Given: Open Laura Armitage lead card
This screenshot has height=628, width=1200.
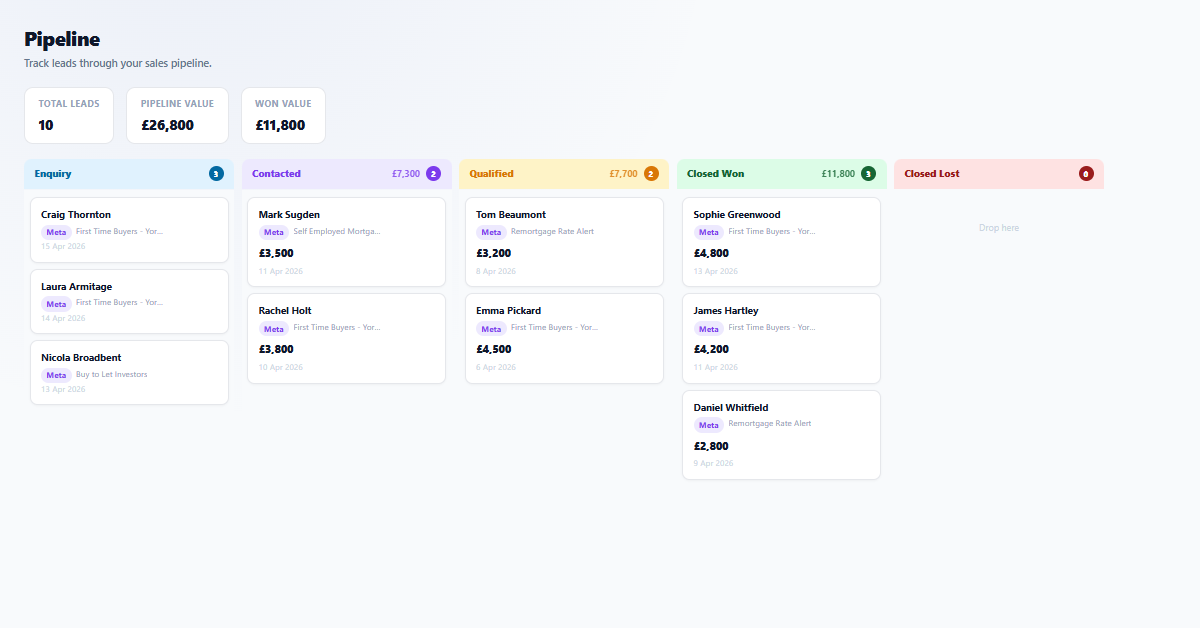Looking at the screenshot, I should (129, 301).
